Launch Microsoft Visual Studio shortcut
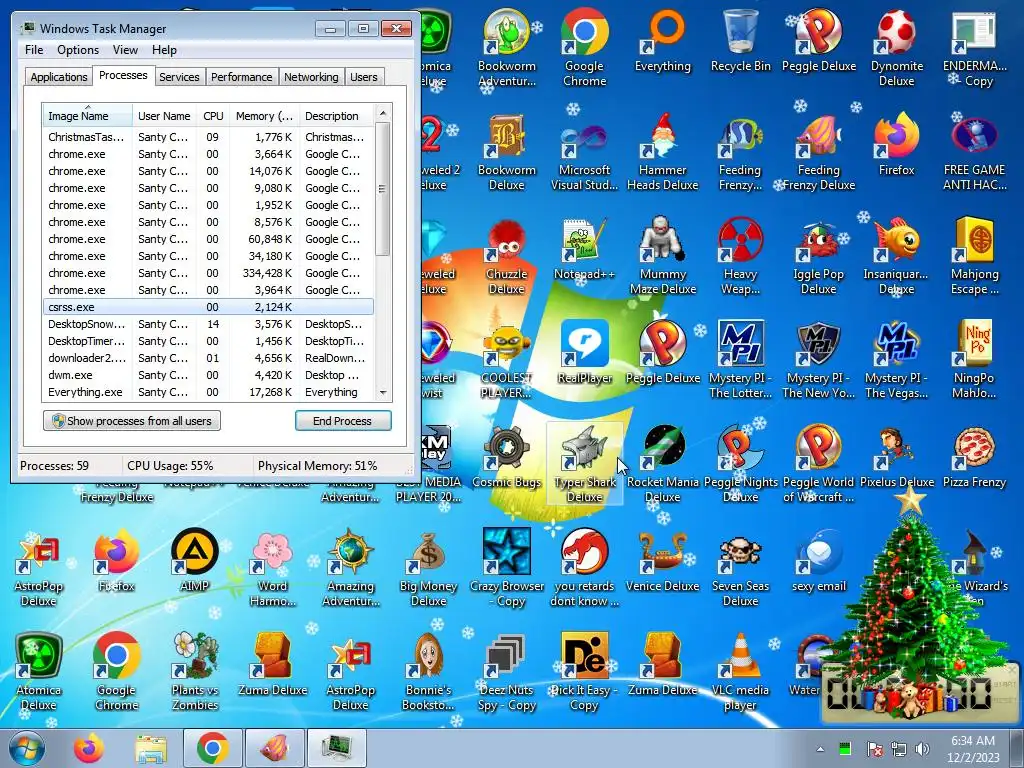 pos(584,152)
